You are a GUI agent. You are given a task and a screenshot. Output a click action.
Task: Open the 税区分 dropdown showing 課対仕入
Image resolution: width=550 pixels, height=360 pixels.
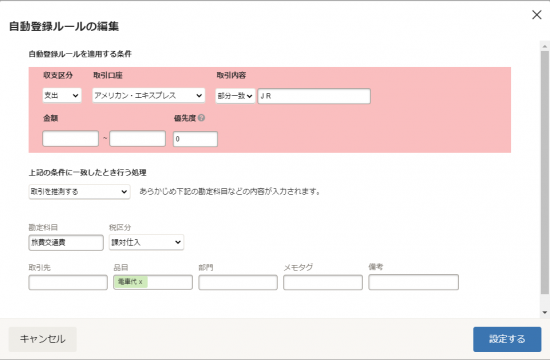146,242
